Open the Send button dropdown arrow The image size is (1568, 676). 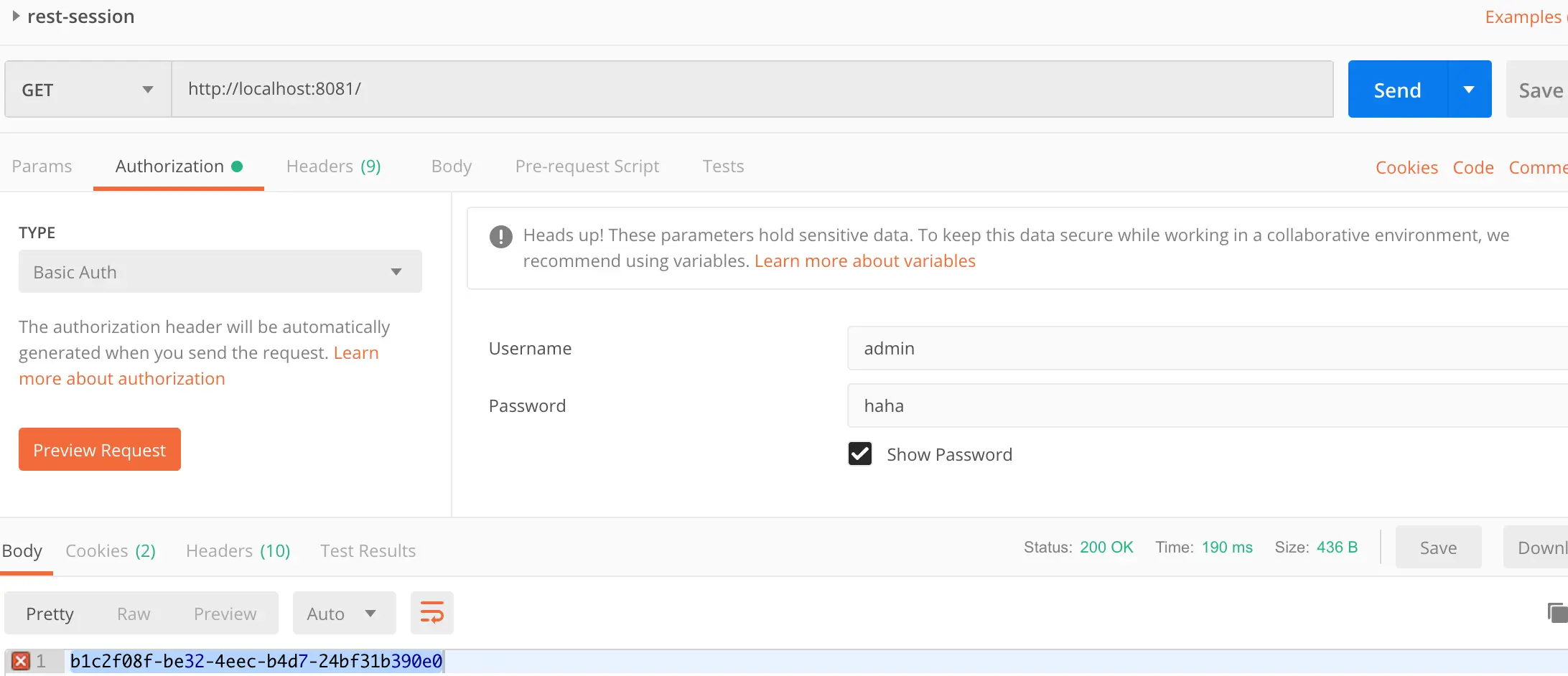point(1469,90)
